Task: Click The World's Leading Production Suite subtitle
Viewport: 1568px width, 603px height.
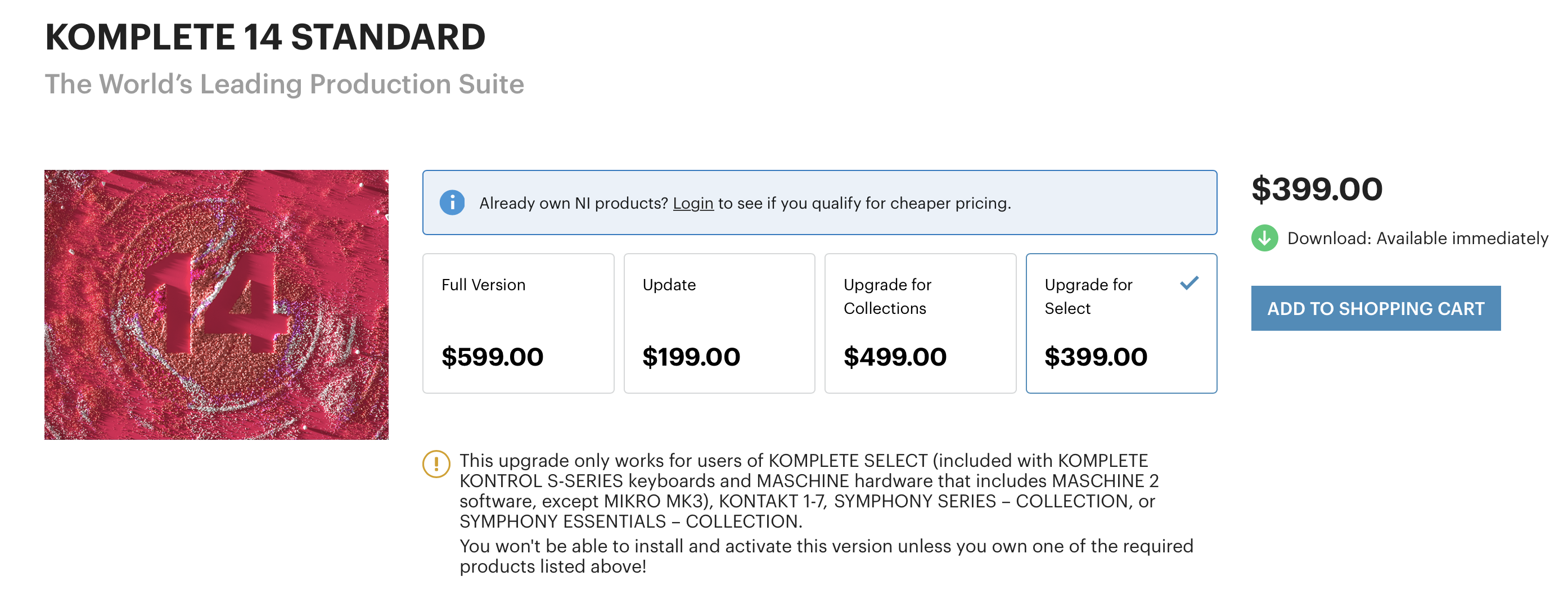Action: click(284, 84)
